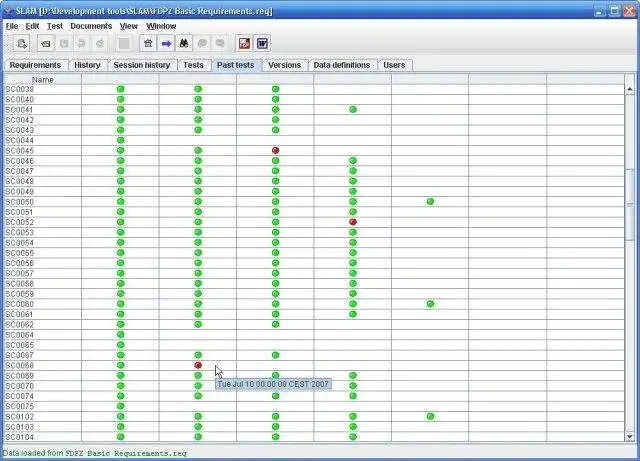
Task: Select the SC0055 row name
Action: 20,253
